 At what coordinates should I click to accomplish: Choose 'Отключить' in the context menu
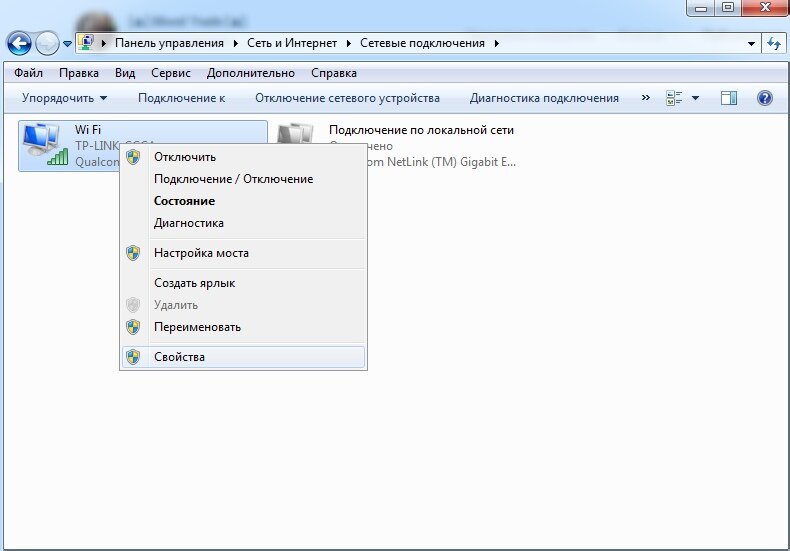click(x=243, y=157)
